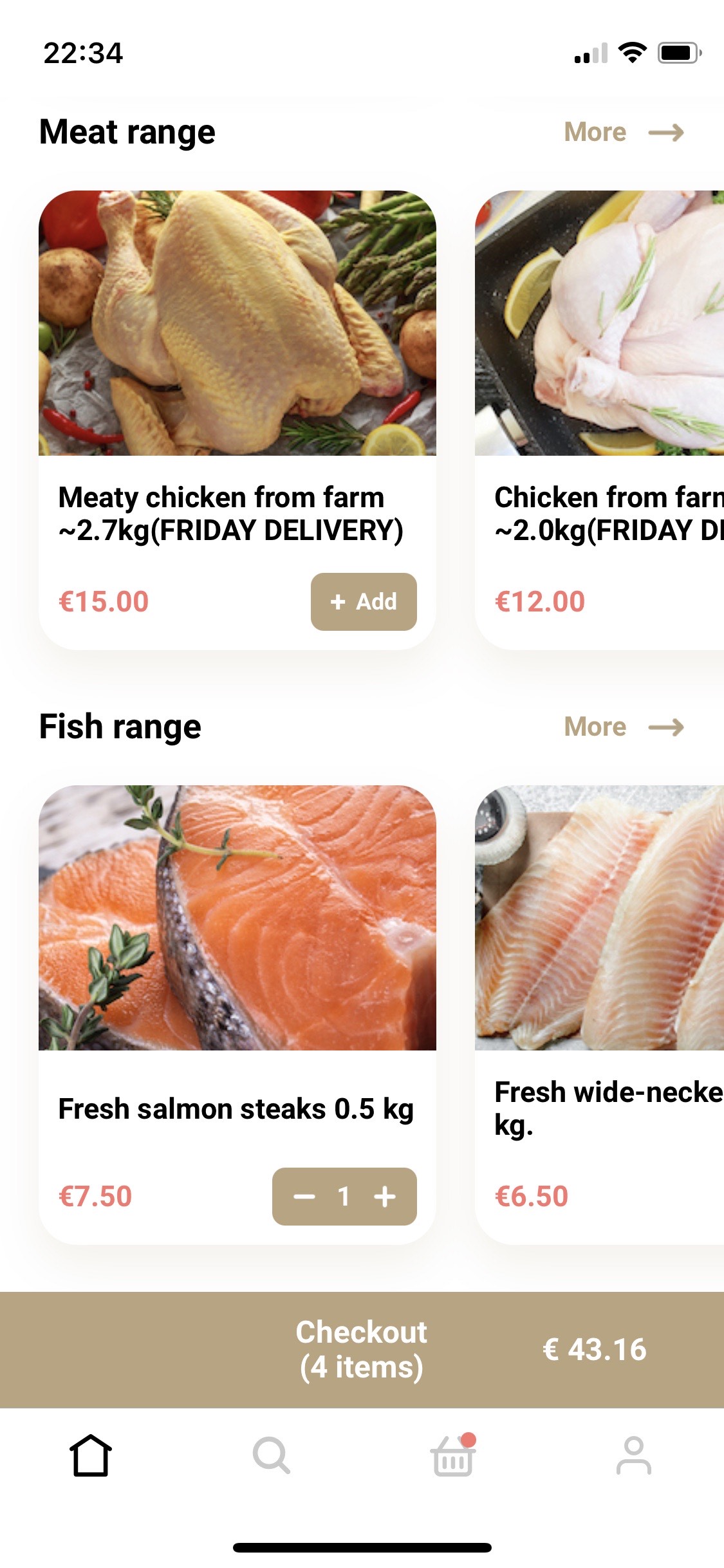
Task: Open the user profile tab
Action: (634, 1455)
